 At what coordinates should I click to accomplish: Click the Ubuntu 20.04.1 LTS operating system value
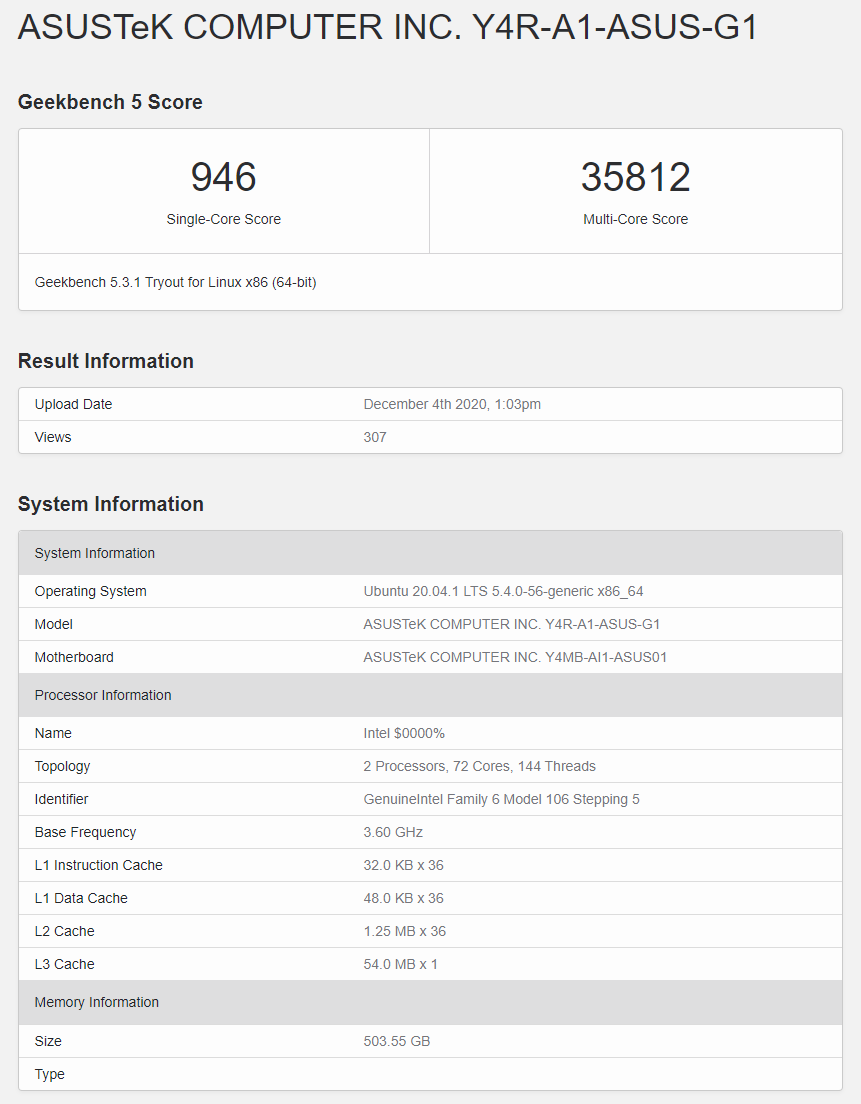coord(503,591)
